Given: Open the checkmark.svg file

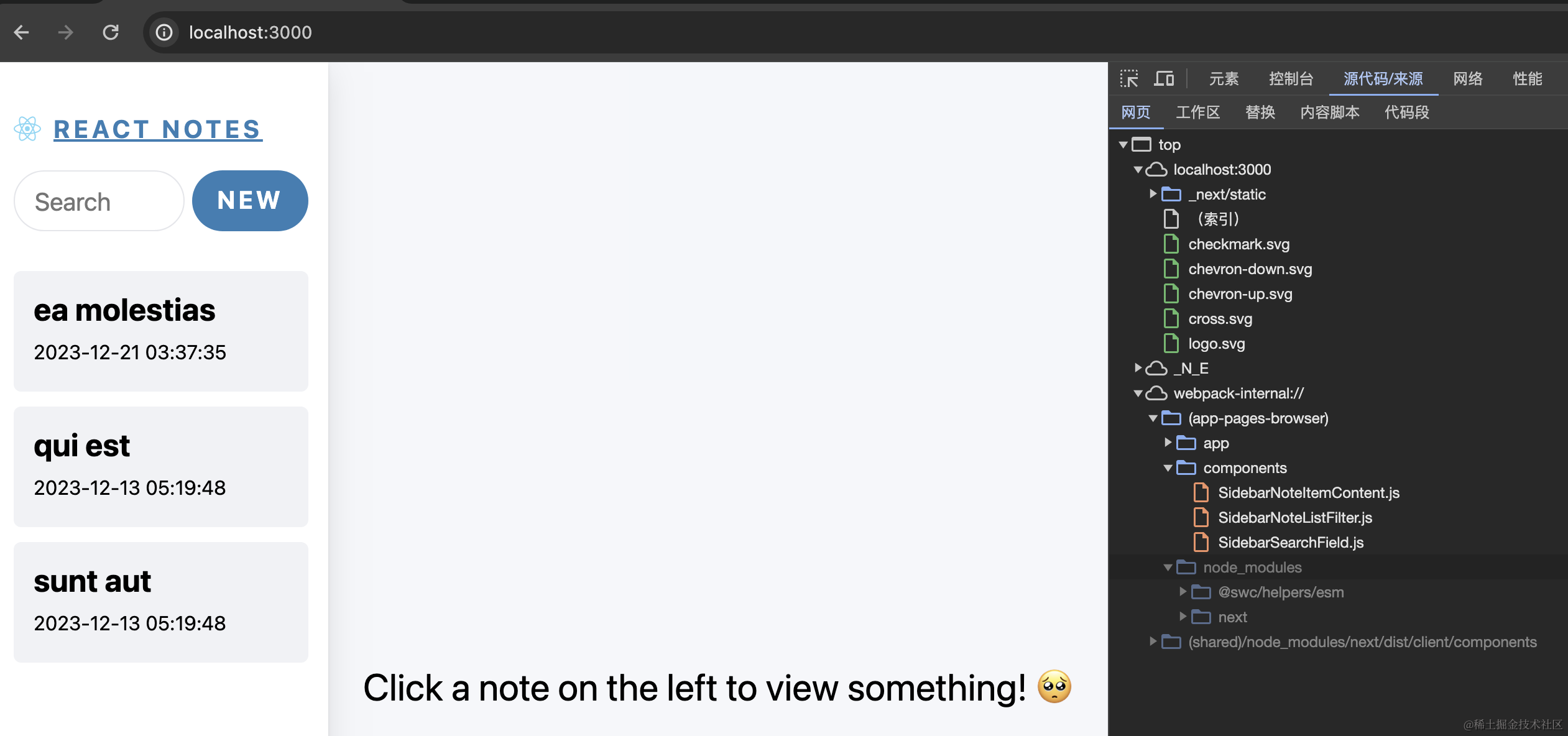Looking at the screenshot, I should [1238, 244].
